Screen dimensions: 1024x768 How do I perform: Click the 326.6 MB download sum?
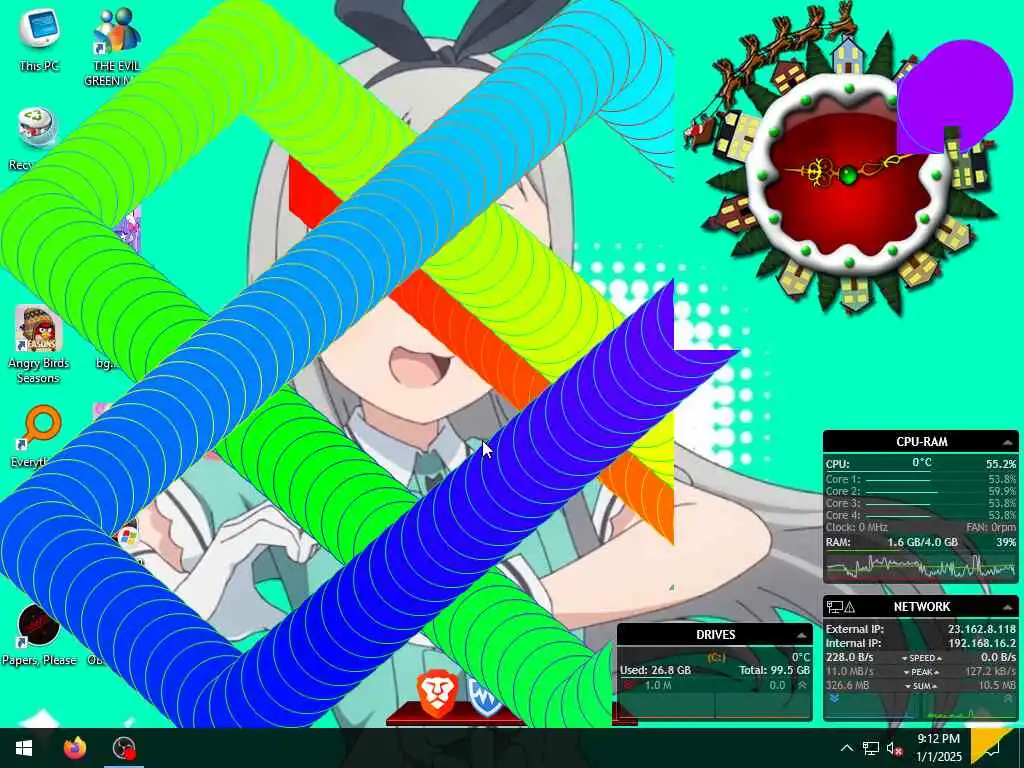point(847,686)
